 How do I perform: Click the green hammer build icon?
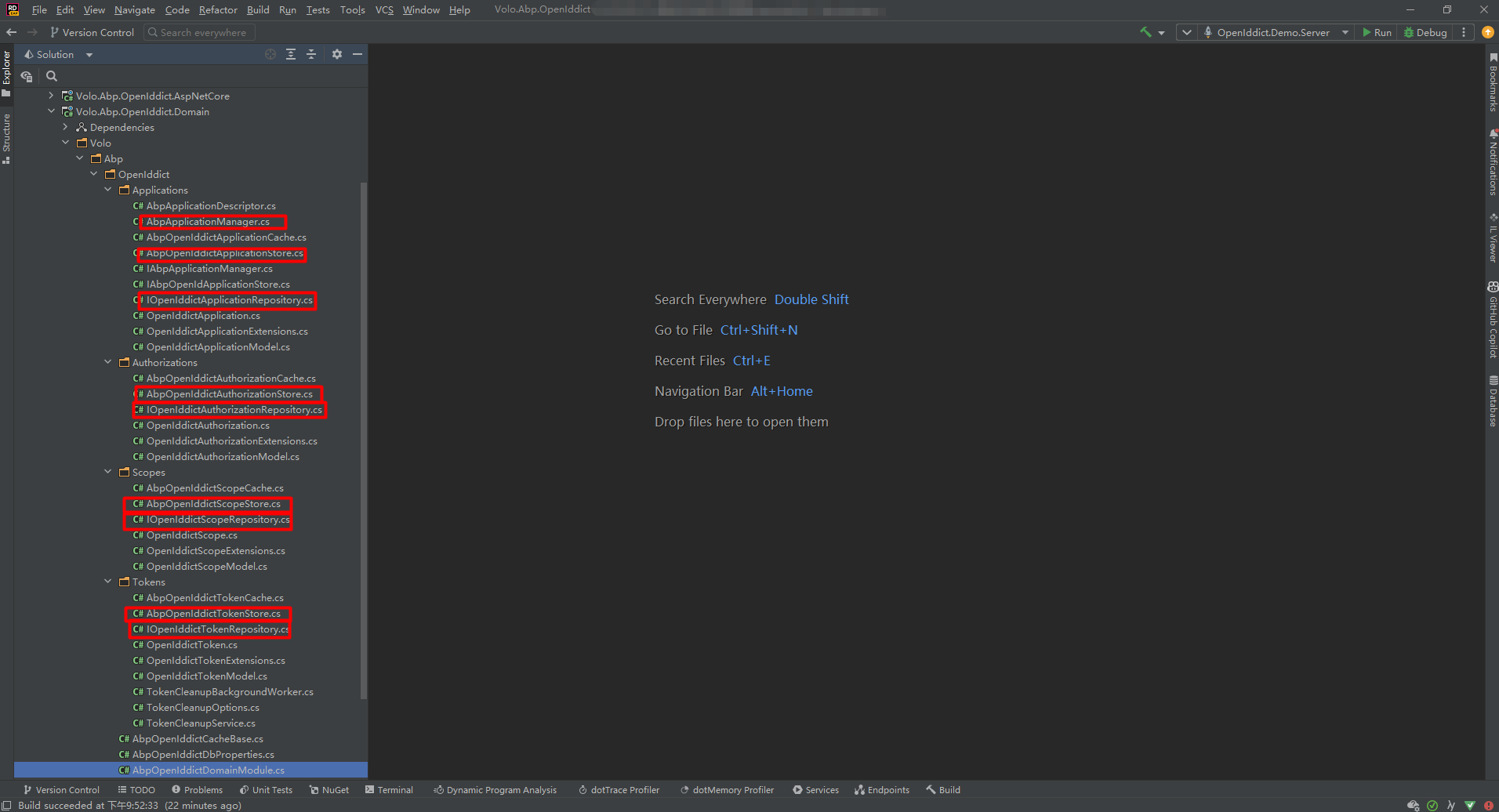[1145, 32]
